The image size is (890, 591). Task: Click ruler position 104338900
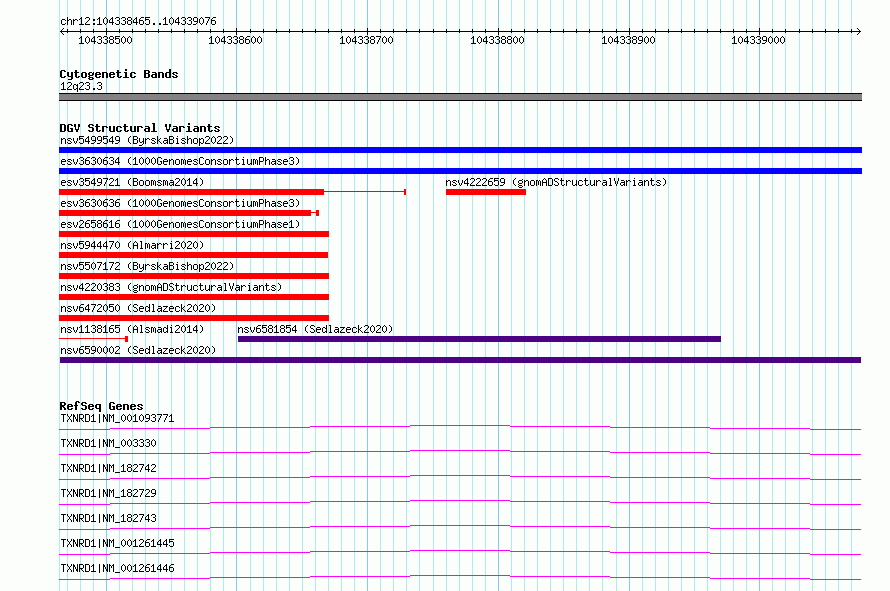[x=628, y=40]
